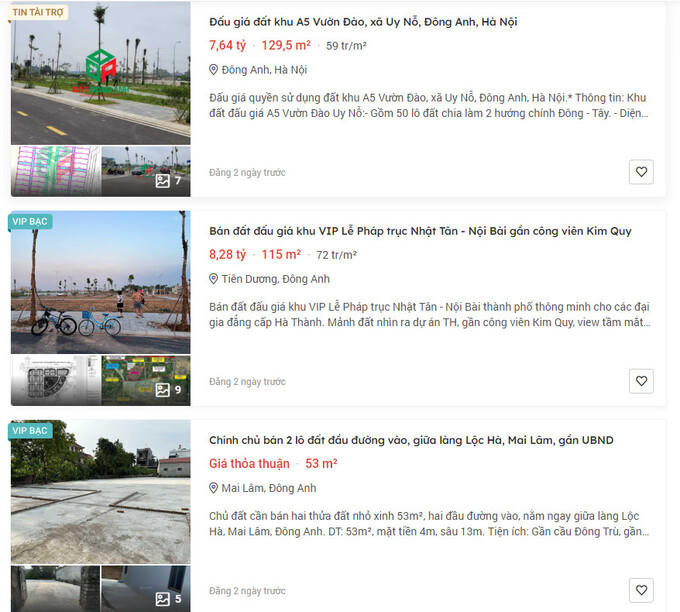This screenshot has height=612, width=680.
Task: View main road photo of A5 Vườn Đào
Action: pyautogui.click(x=101, y=73)
